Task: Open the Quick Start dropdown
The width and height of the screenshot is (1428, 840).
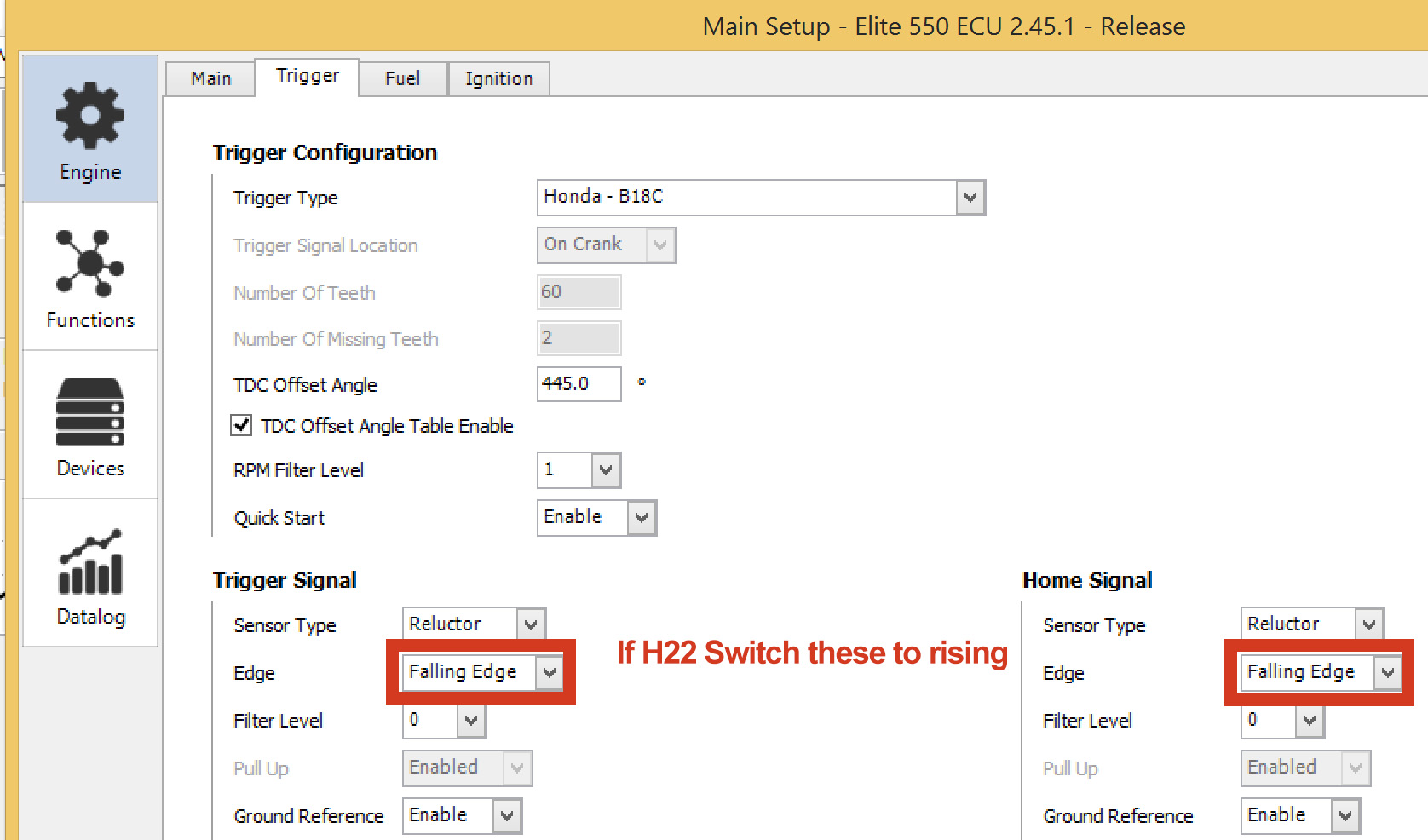Action: point(641,518)
